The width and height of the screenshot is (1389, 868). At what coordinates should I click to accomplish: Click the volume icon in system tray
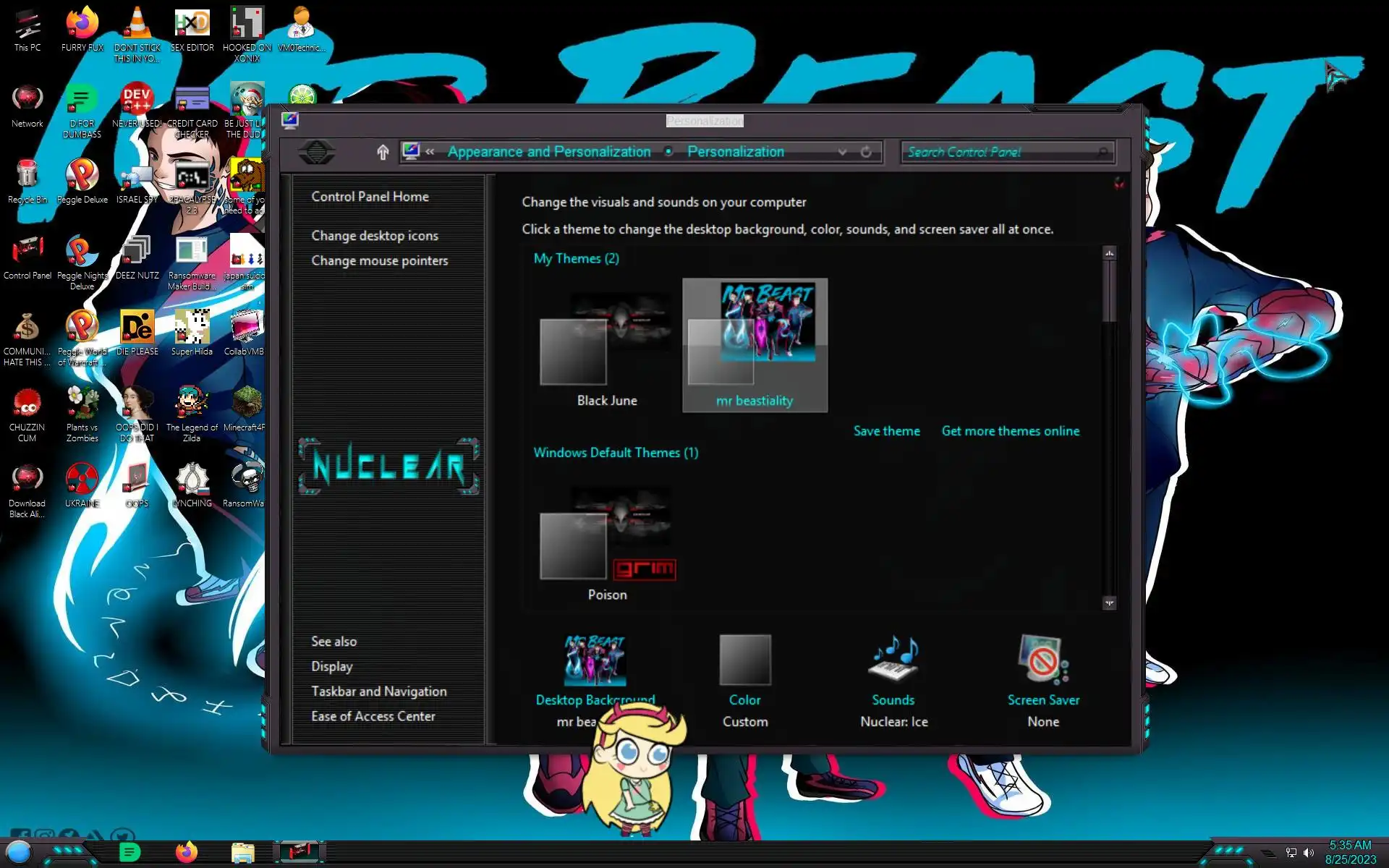point(1309,853)
